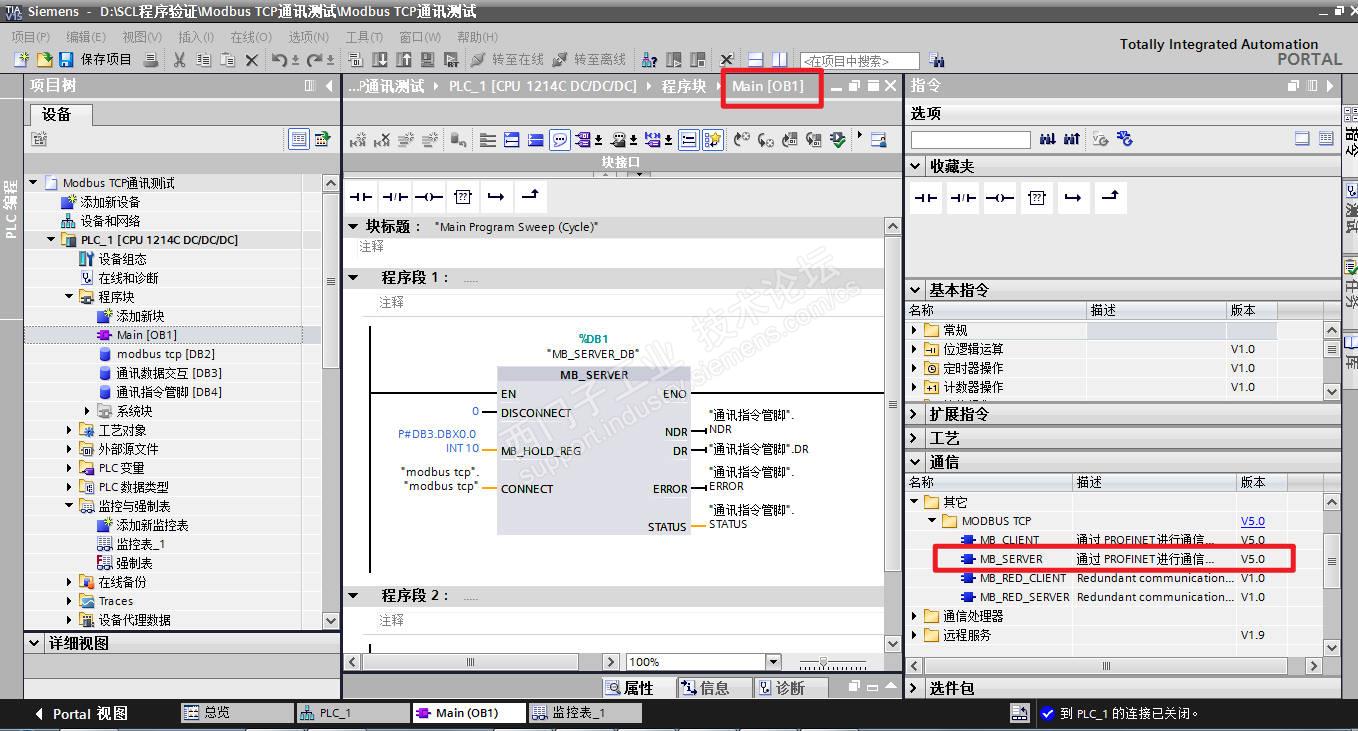Split the editor space vertically

pos(779,60)
